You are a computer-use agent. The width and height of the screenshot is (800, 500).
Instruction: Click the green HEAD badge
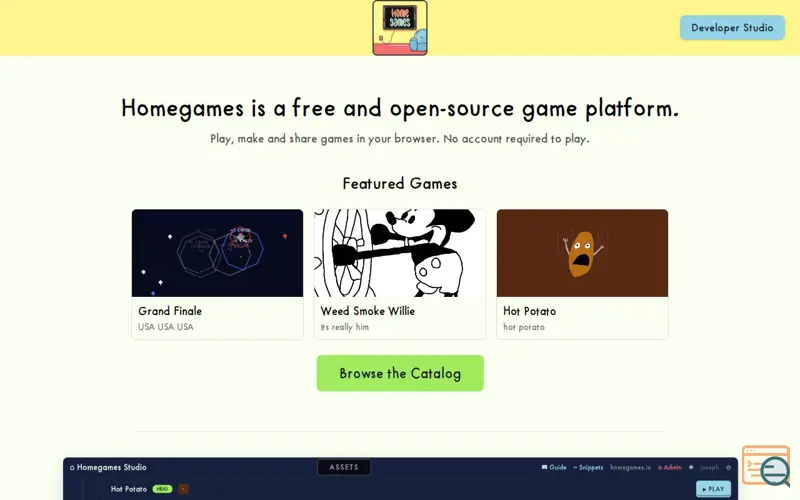[162, 489]
